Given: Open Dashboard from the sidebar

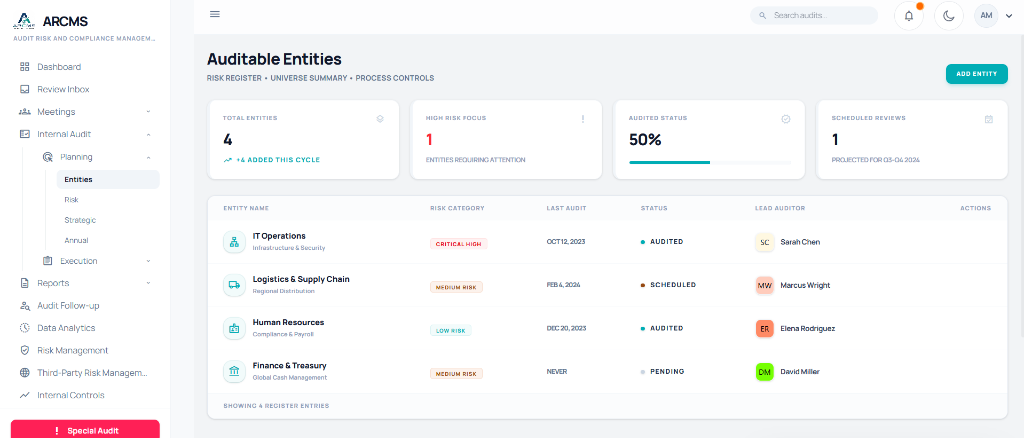Looking at the screenshot, I should pyautogui.click(x=59, y=67).
